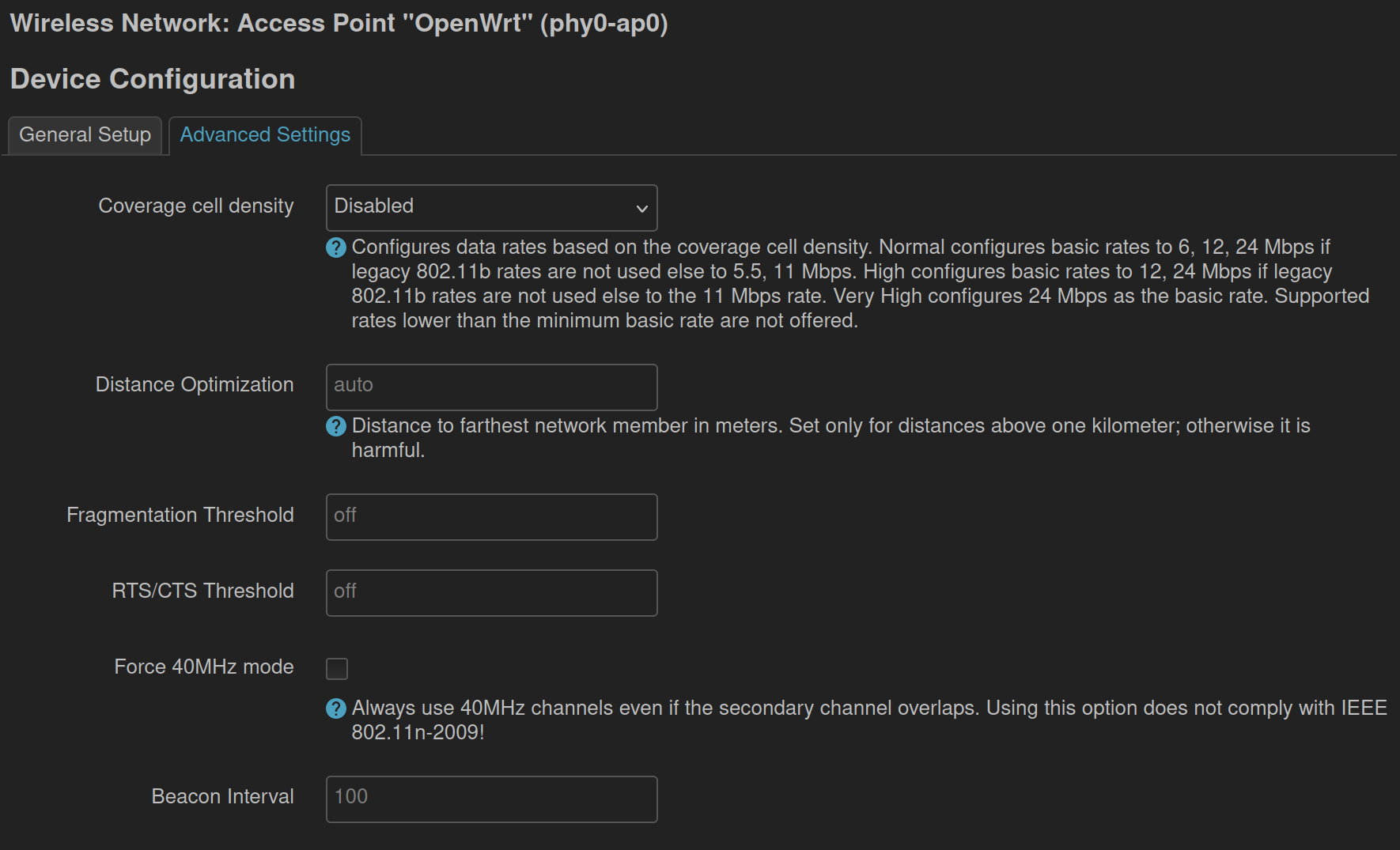1400x850 pixels.
Task: Click the Wireless Network Access Point title
Action: 339,23
